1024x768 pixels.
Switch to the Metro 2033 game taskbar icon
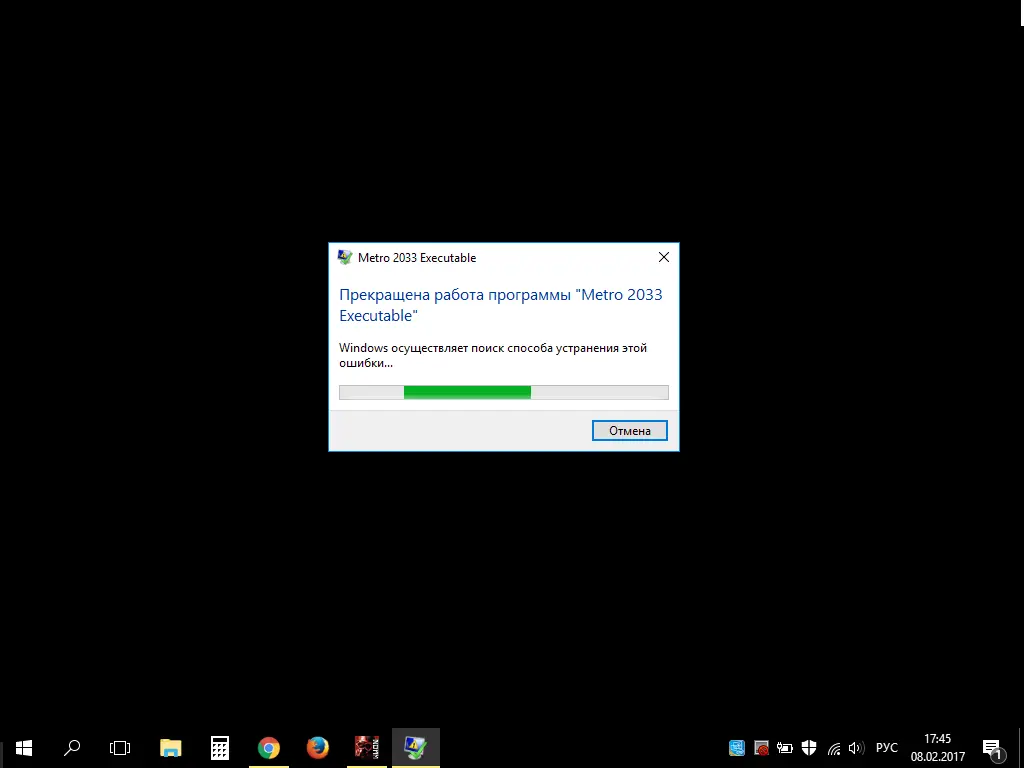[x=366, y=748]
